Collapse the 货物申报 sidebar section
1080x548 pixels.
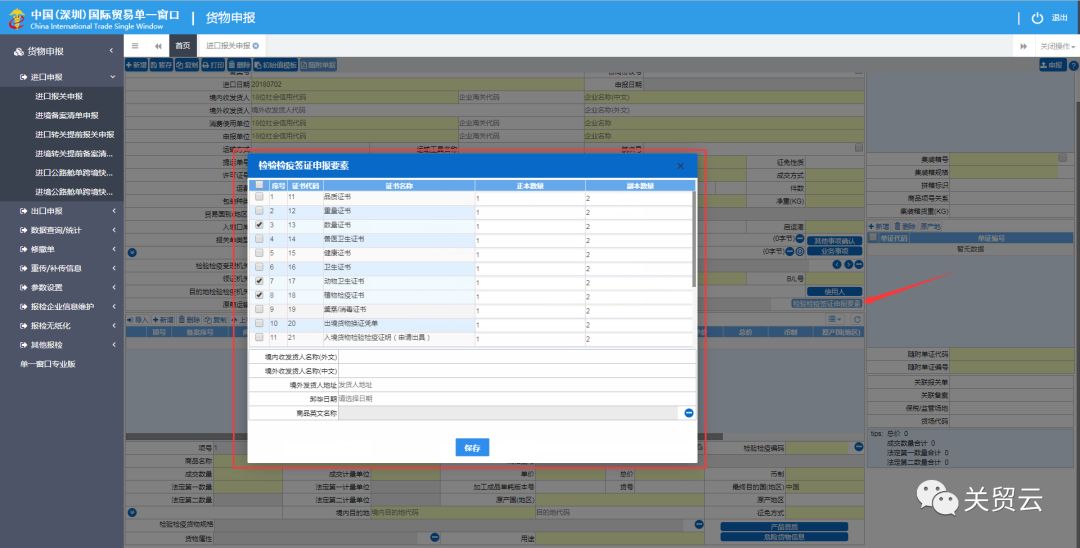tap(62, 51)
